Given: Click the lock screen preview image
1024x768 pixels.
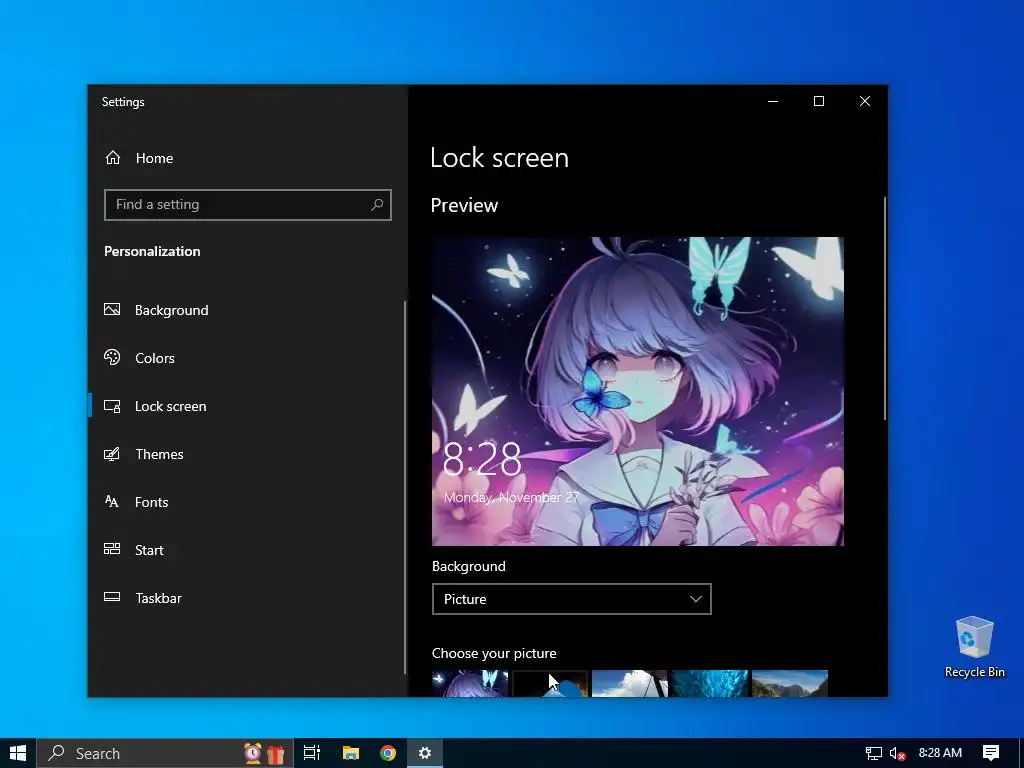Looking at the screenshot, I should (637, 391).
